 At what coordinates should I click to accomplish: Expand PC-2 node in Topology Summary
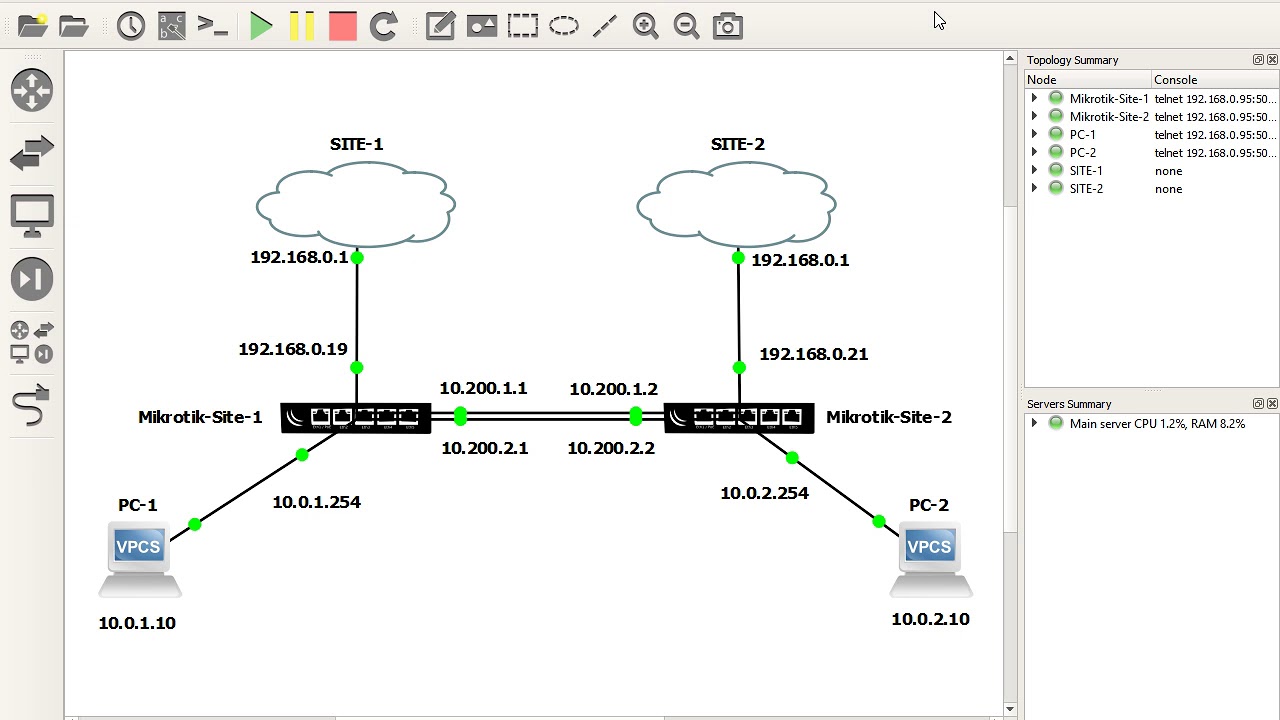click(x=1035, y=153)
